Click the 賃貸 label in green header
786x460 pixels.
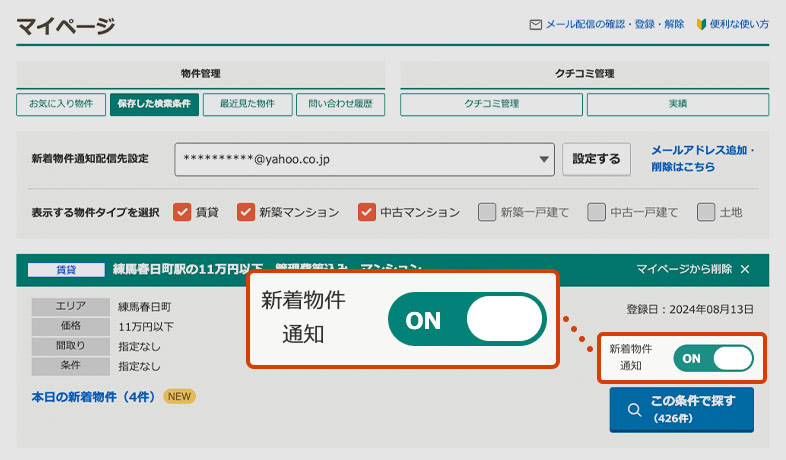(x=66, y=270)
